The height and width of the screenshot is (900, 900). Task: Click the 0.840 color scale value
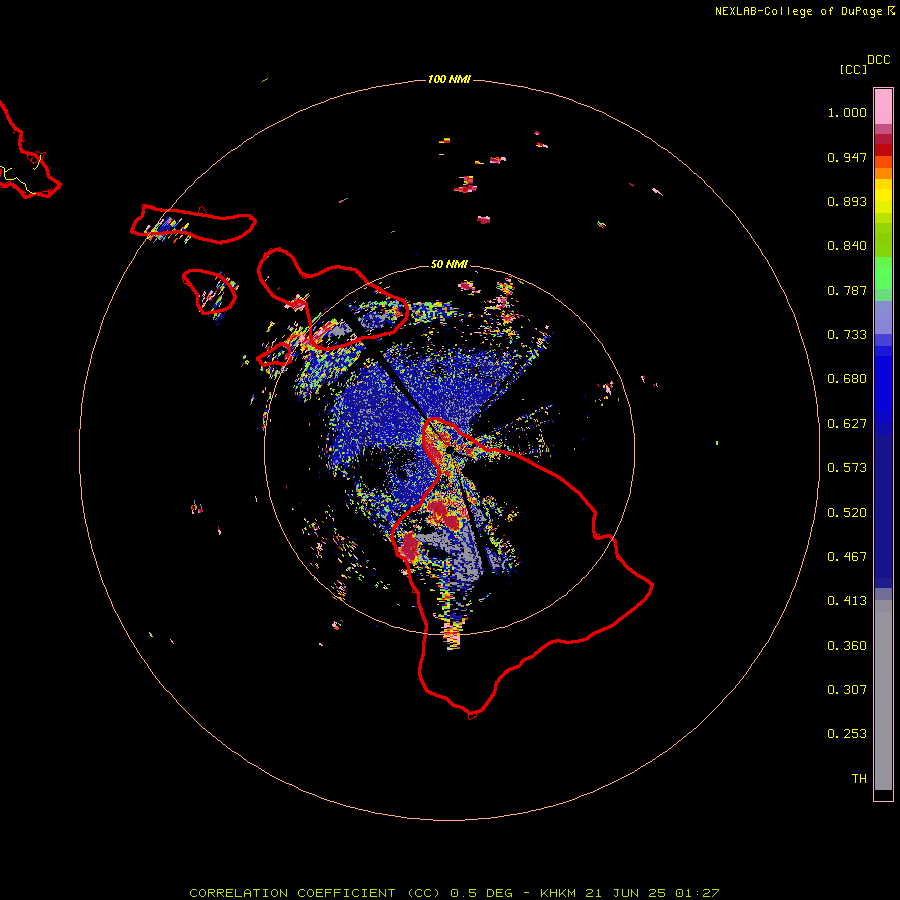(x=847, y=246)
